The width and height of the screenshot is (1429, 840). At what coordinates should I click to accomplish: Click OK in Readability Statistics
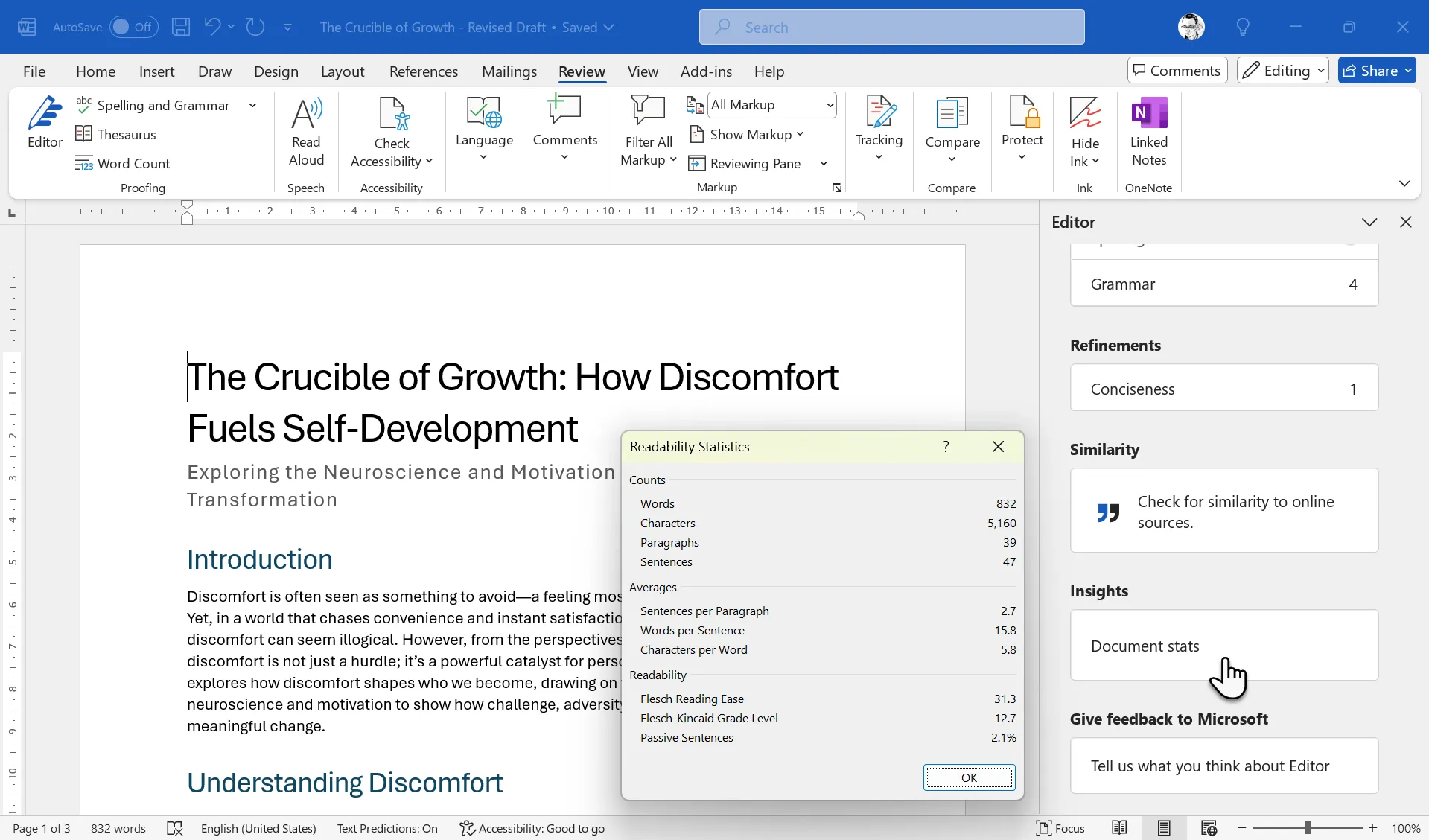pos(969,777)
